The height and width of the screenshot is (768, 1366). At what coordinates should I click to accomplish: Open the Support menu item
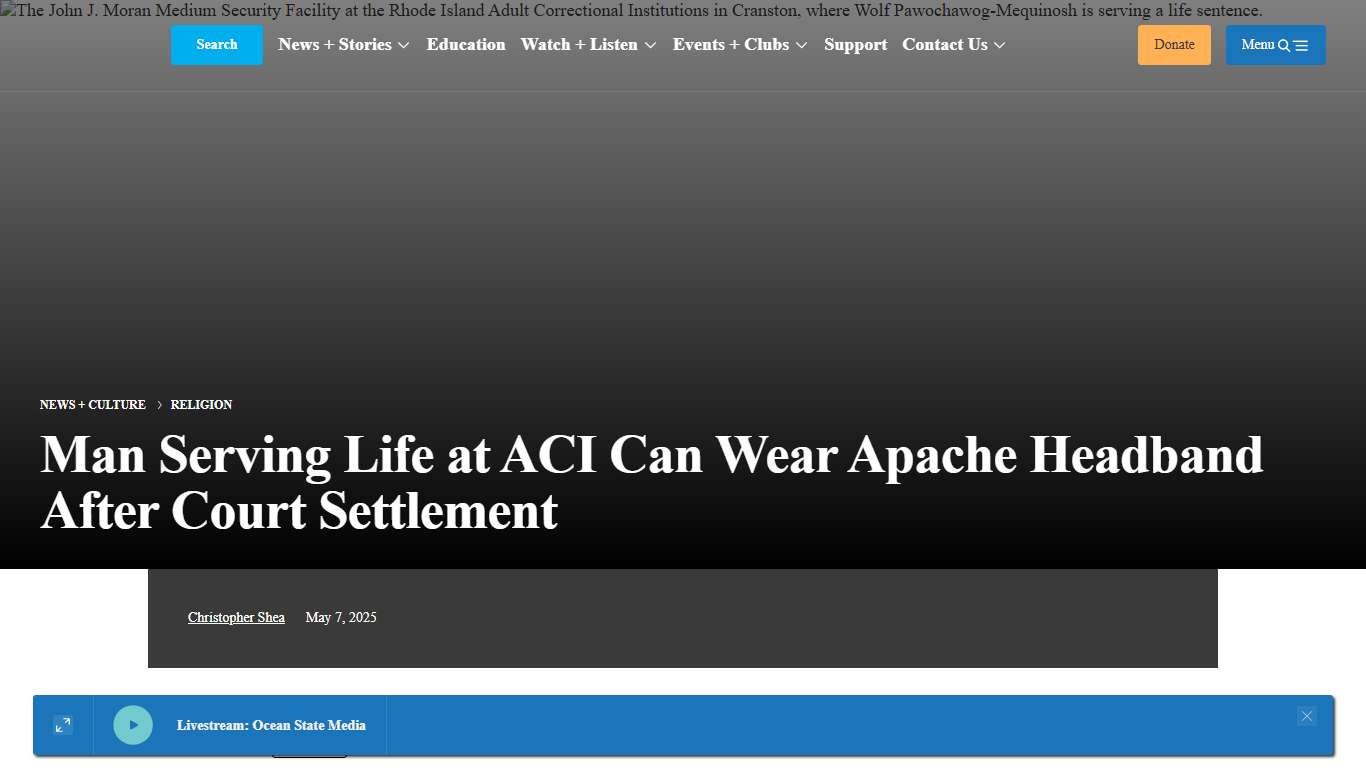855,44
